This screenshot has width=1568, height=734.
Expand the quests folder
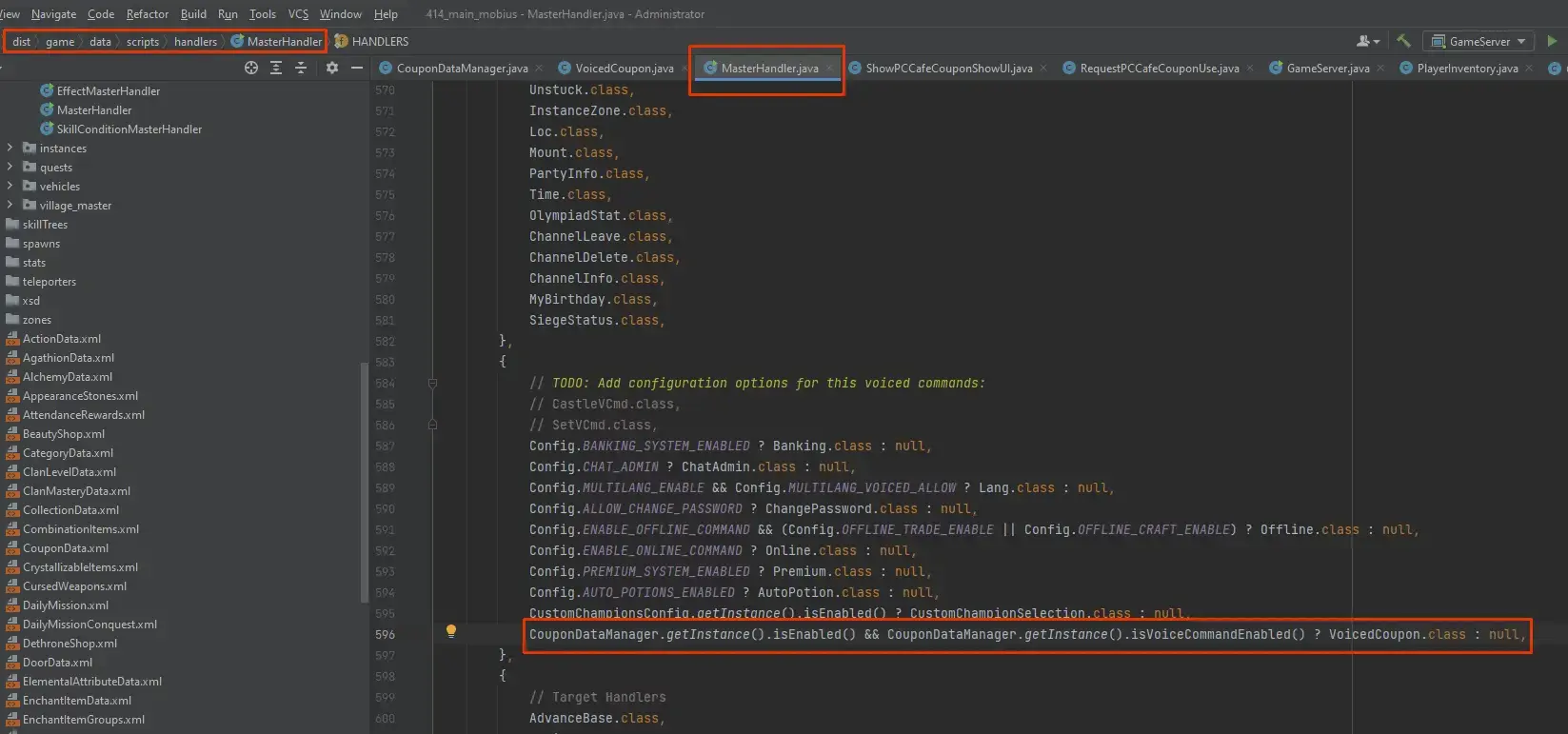(10, 167)
